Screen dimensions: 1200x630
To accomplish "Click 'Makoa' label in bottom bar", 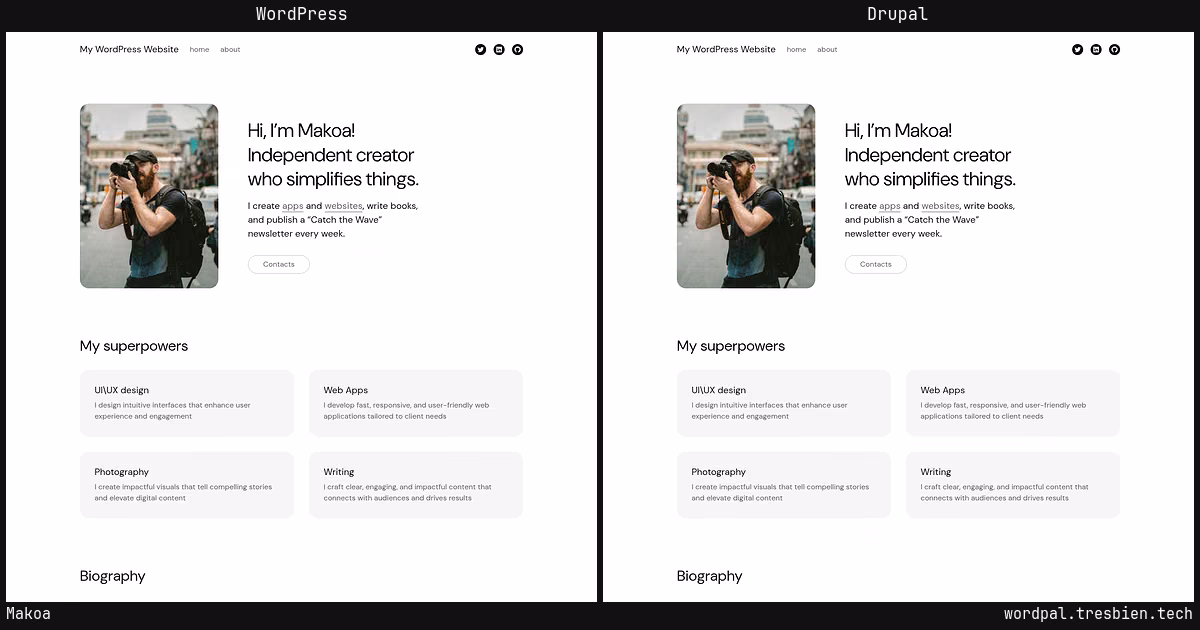I will [x=28, y=614].
